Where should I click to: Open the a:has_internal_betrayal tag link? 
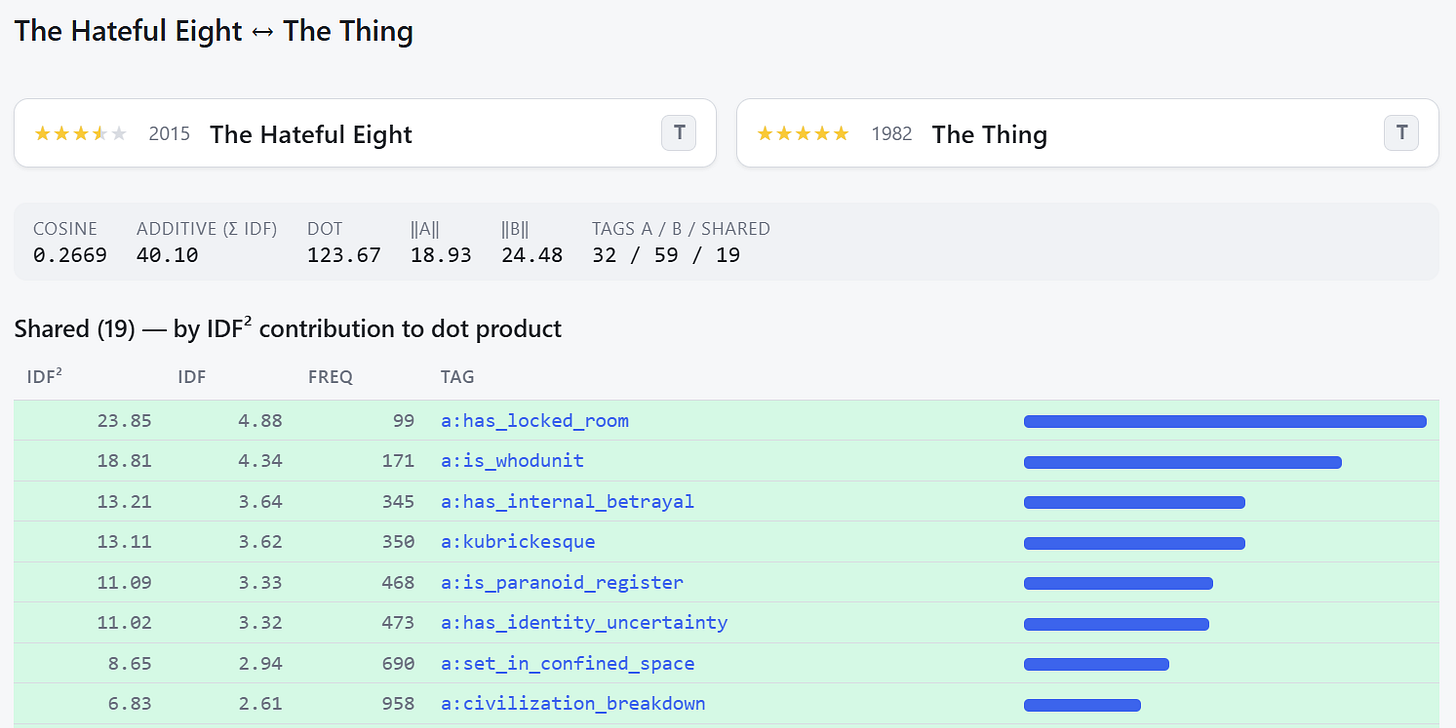[x=567, y=501]
